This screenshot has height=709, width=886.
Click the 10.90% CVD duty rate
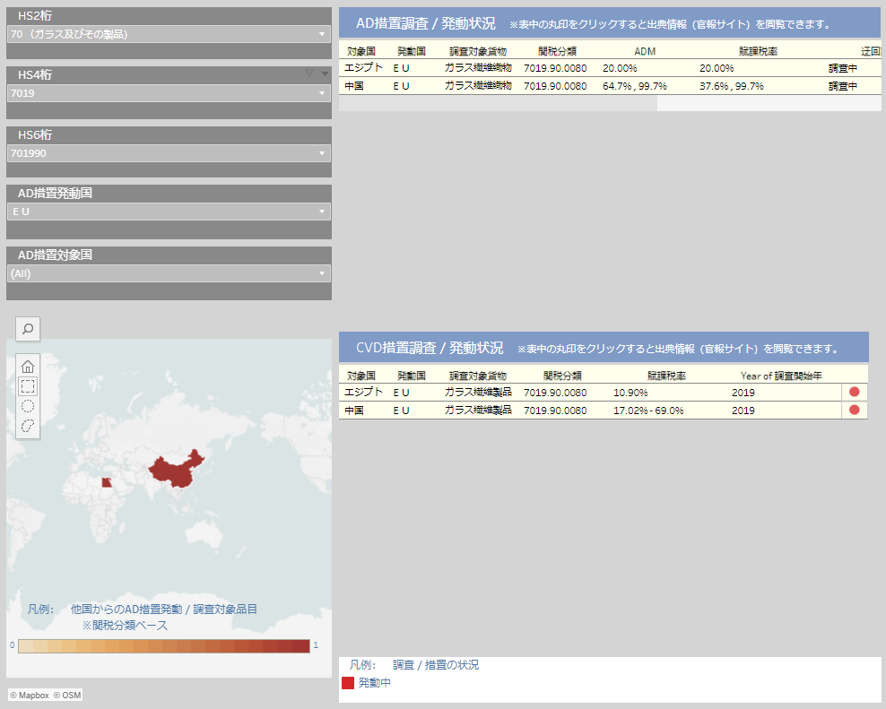coord(631,392)
